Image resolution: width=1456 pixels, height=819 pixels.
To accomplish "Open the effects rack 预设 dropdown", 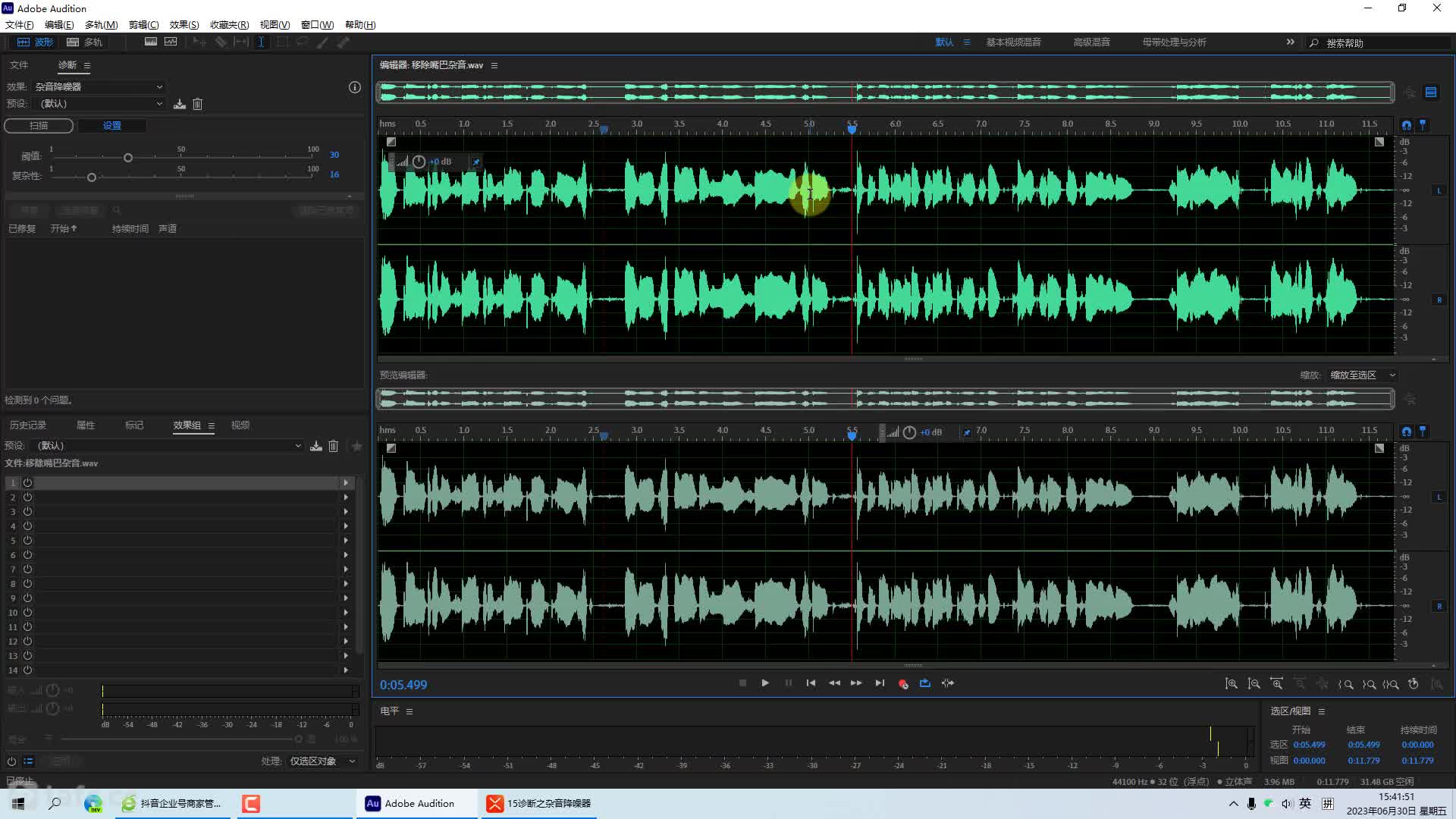I will (x=168, y=446).
